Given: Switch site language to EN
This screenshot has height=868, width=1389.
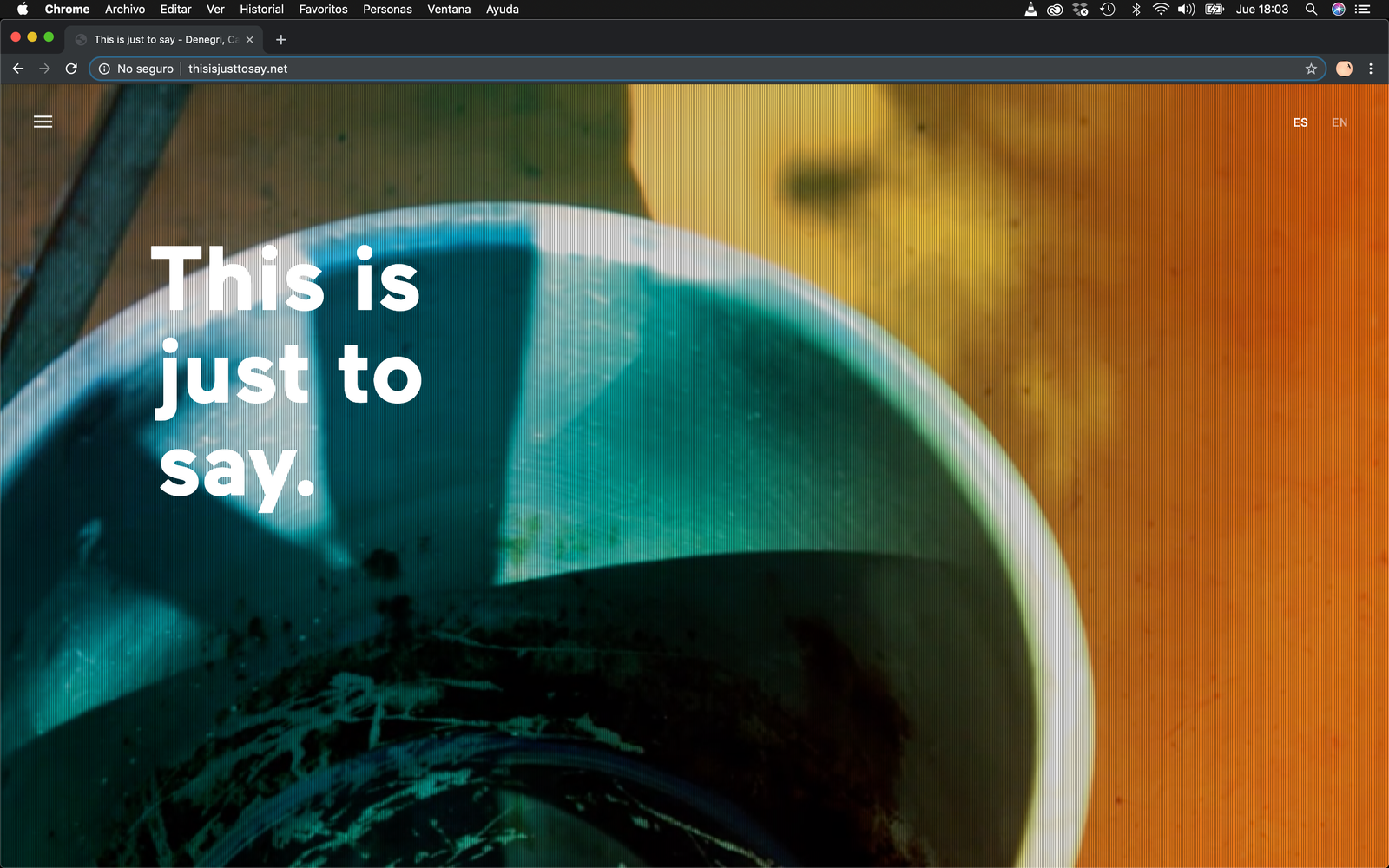Looking at the screenshot, I should (x=1340, y=122).
